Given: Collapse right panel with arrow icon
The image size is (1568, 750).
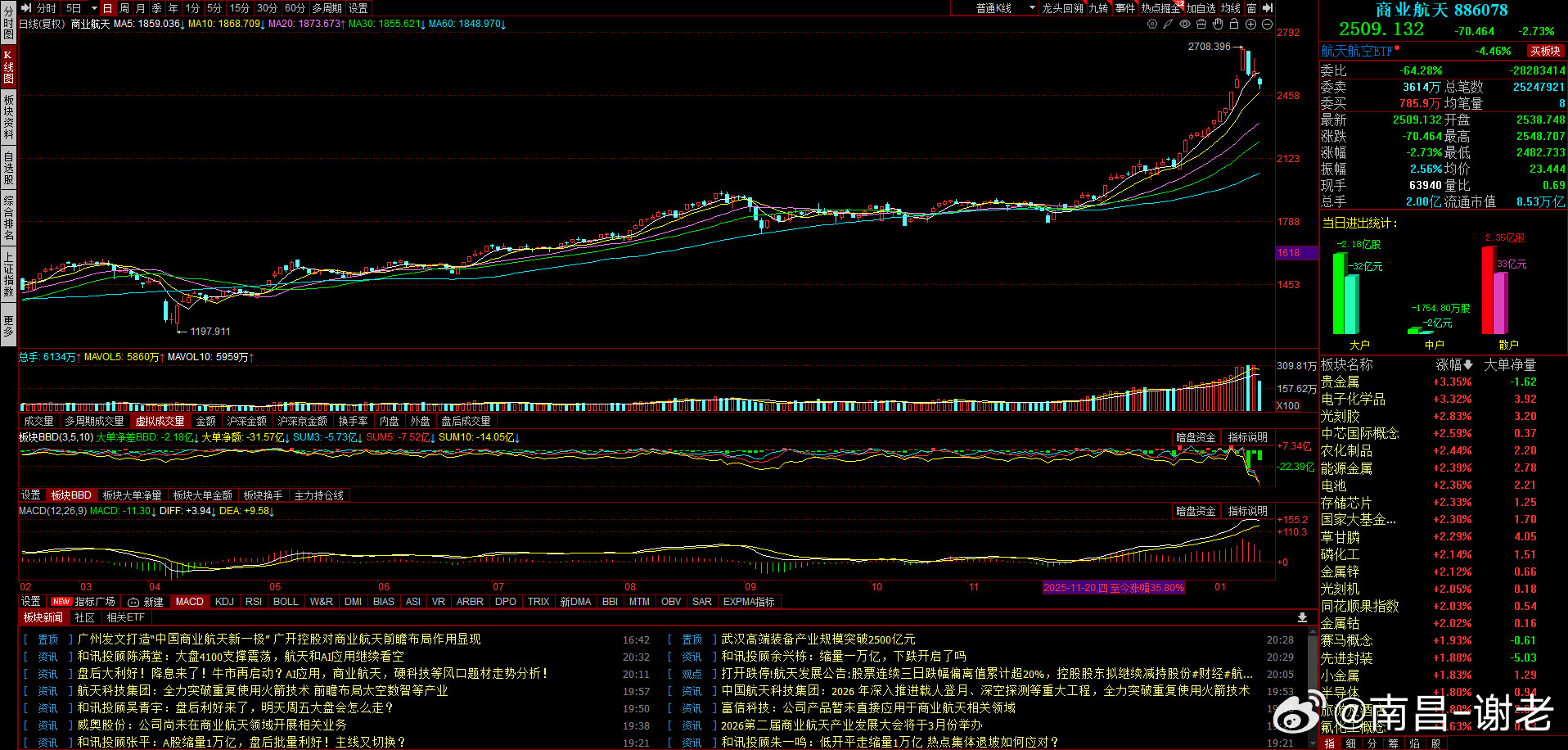Looking at the screenshot, I should click(x=1268, y=8).
